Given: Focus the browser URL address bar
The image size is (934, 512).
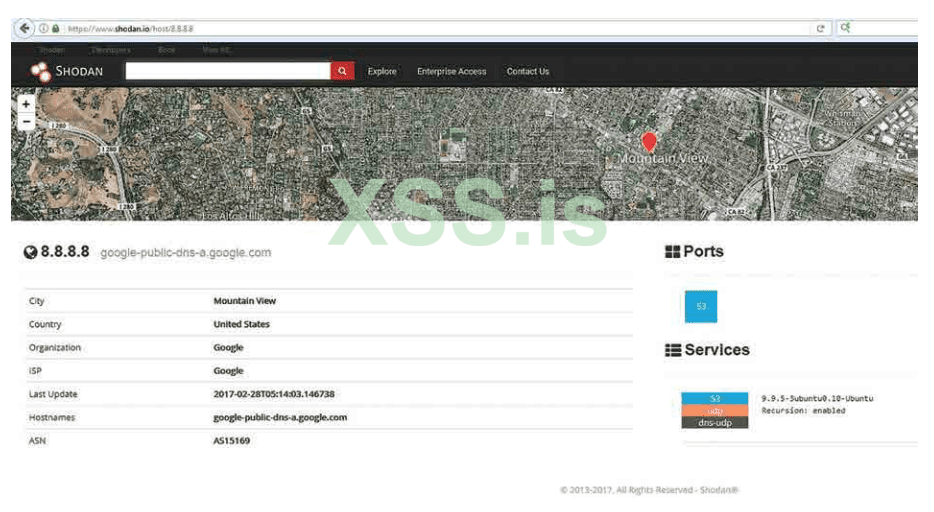Looking at the screenshot, I should 438,28.
